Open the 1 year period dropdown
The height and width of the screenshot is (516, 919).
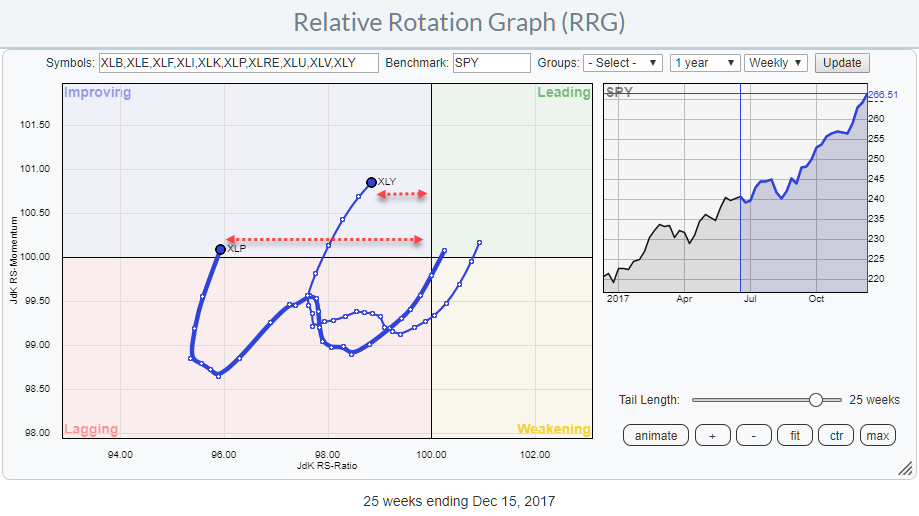[x=705, y=63]
